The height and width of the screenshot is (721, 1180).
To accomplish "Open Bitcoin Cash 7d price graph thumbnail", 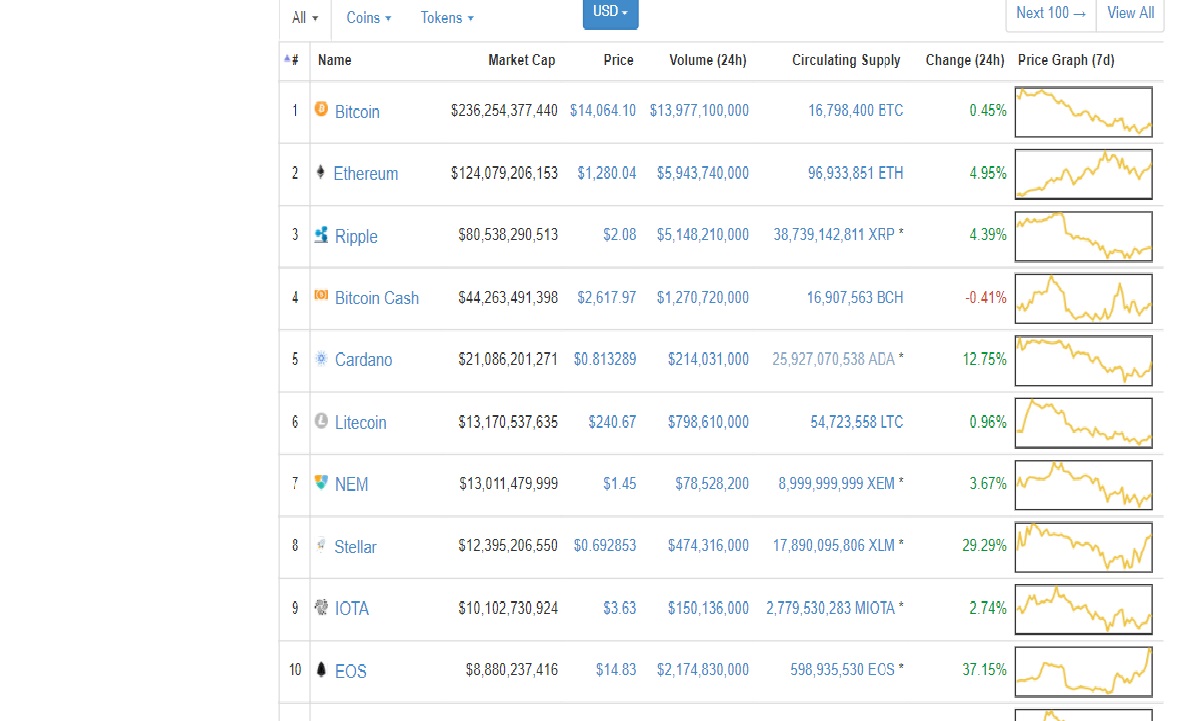I will point(1083,299).
